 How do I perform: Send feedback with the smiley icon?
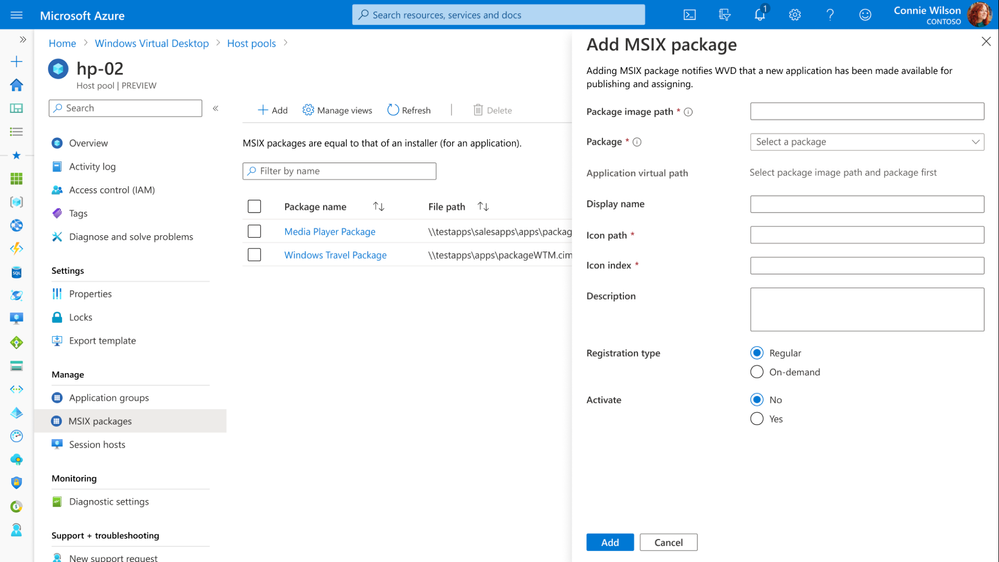(x=865, y=15)
